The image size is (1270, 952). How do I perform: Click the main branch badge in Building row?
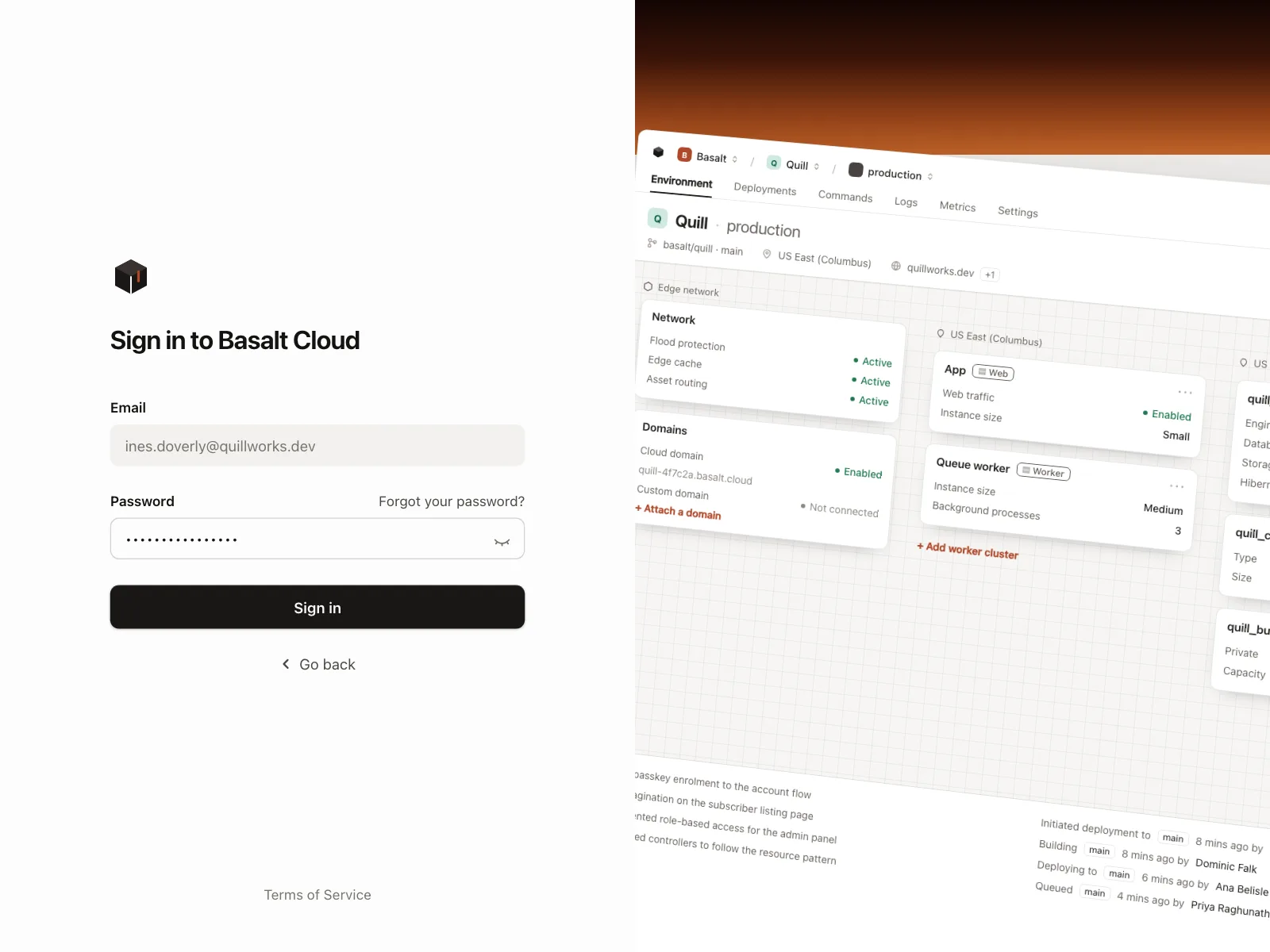pos(1099,850)
